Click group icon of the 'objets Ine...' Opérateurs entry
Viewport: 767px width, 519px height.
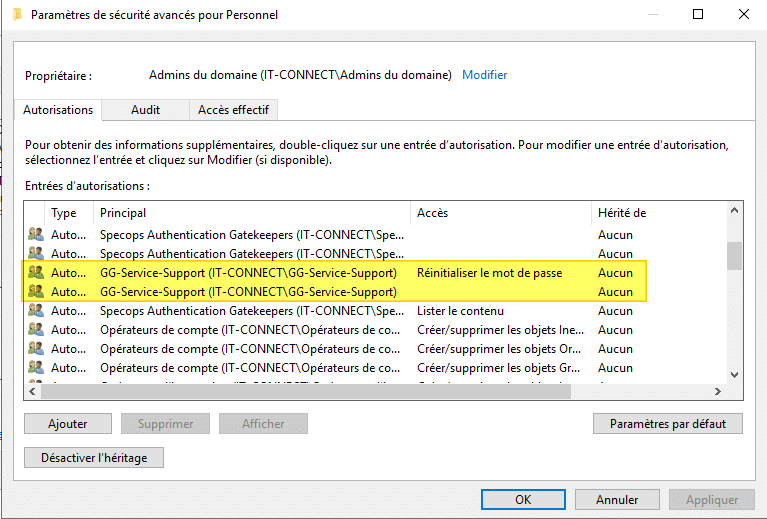click(37, 330)
